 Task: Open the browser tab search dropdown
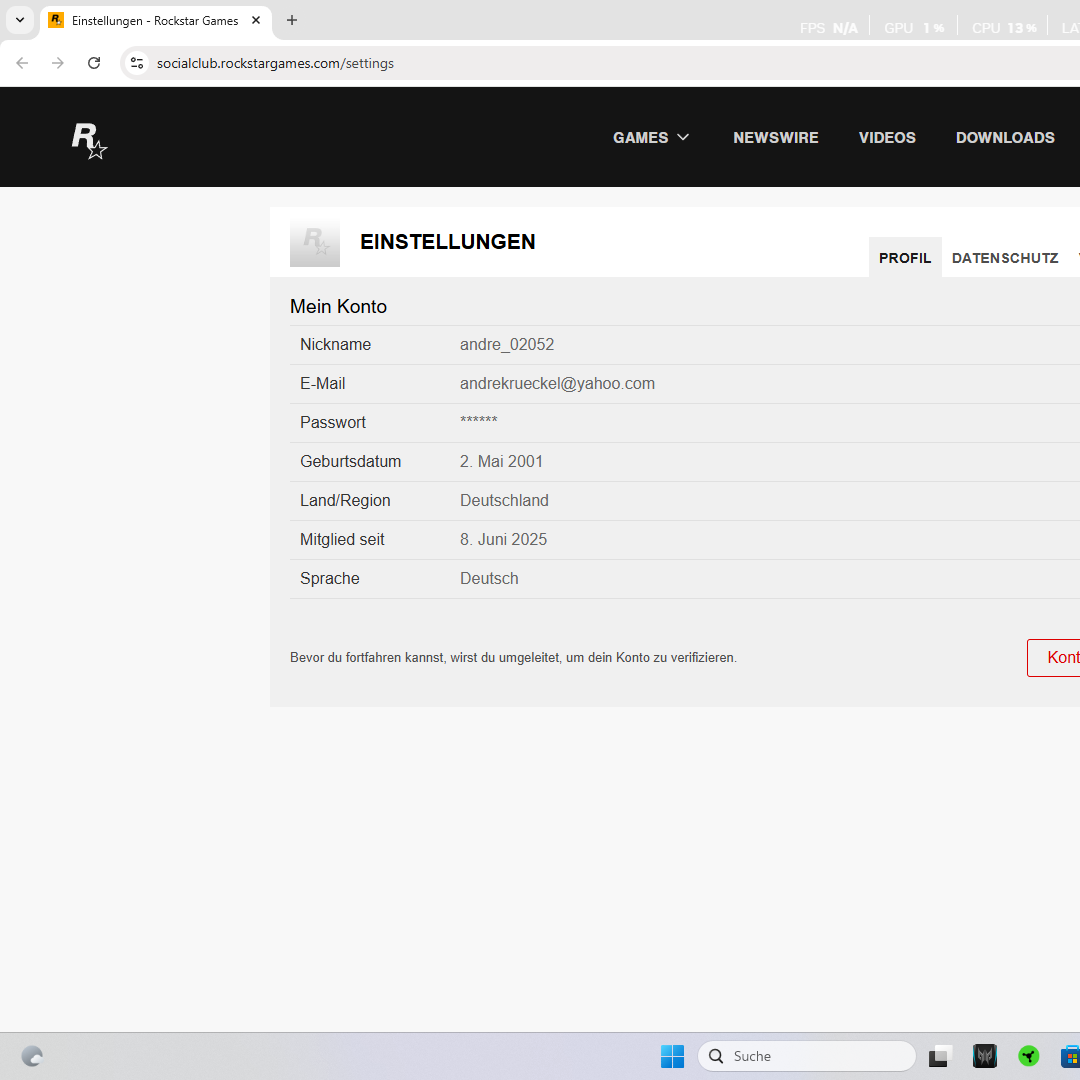[x=19, y=20]
